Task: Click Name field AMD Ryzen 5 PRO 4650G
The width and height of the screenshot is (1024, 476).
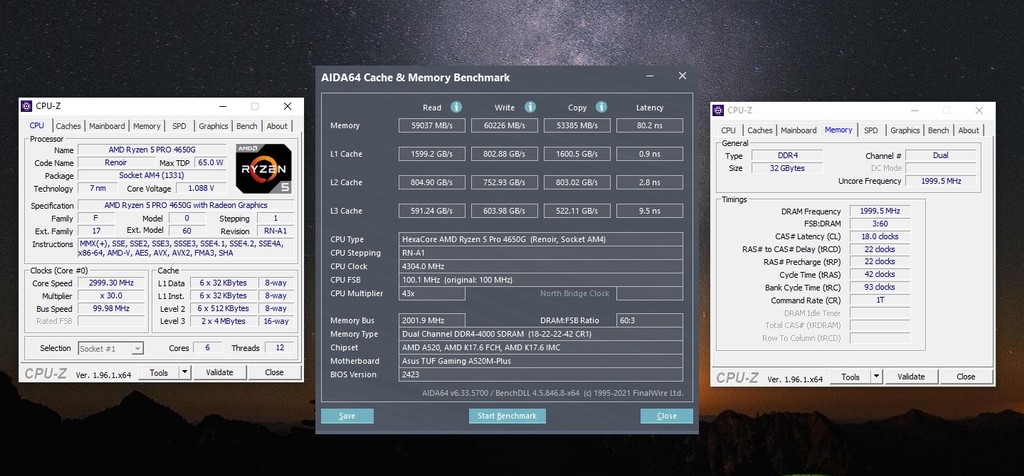Action: [152, 150]
